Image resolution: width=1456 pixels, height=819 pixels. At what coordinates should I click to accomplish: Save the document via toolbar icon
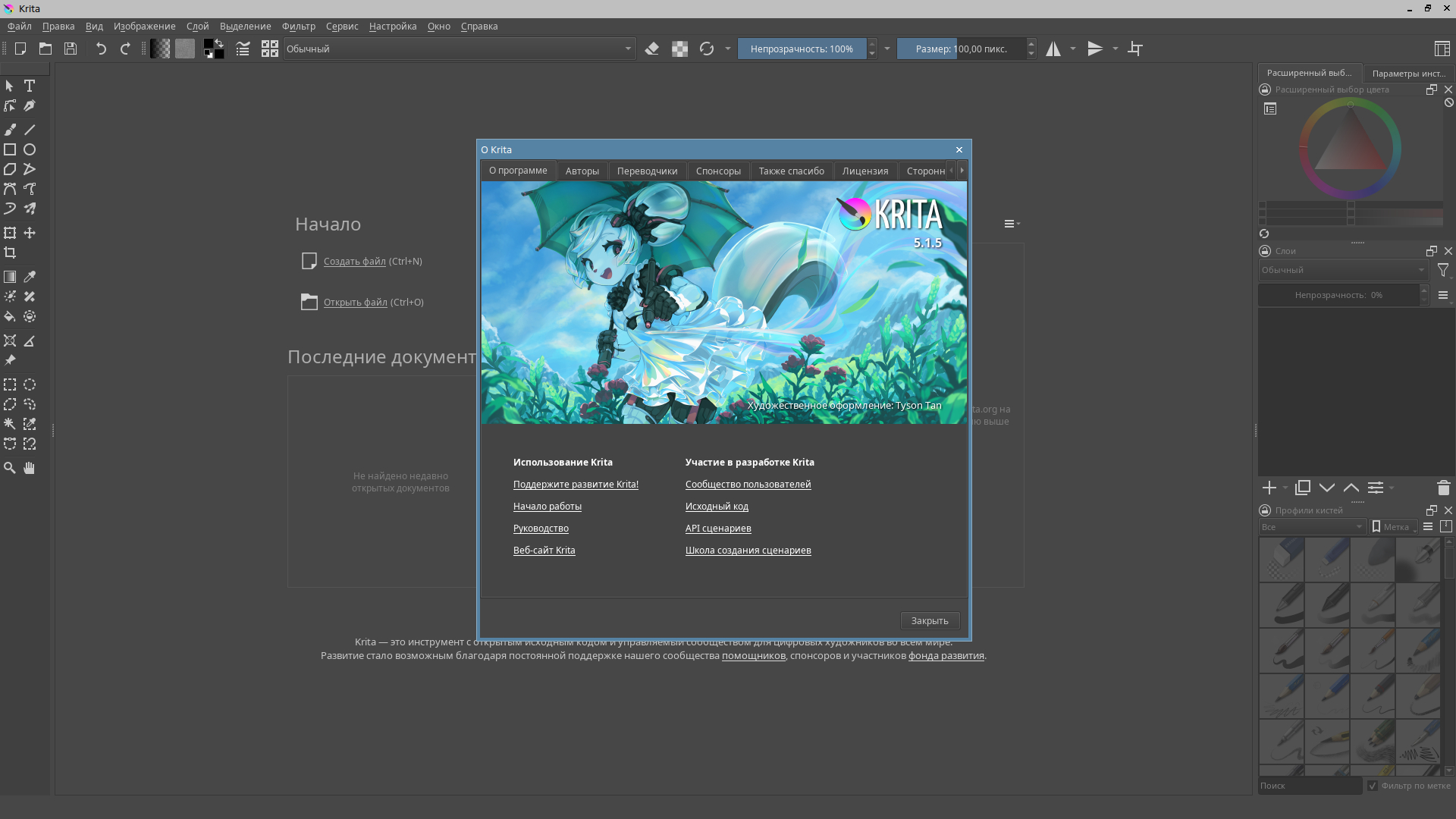click(71, 49)
